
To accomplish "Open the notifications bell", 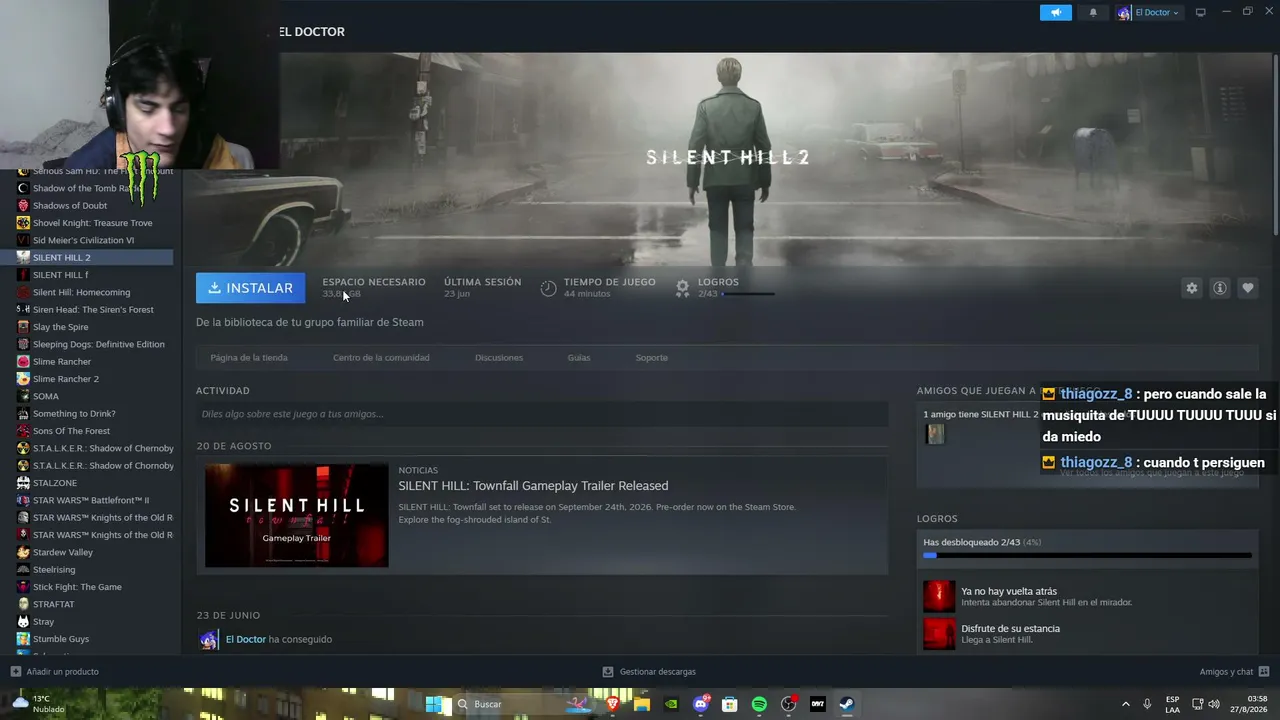I will 1093,12.
